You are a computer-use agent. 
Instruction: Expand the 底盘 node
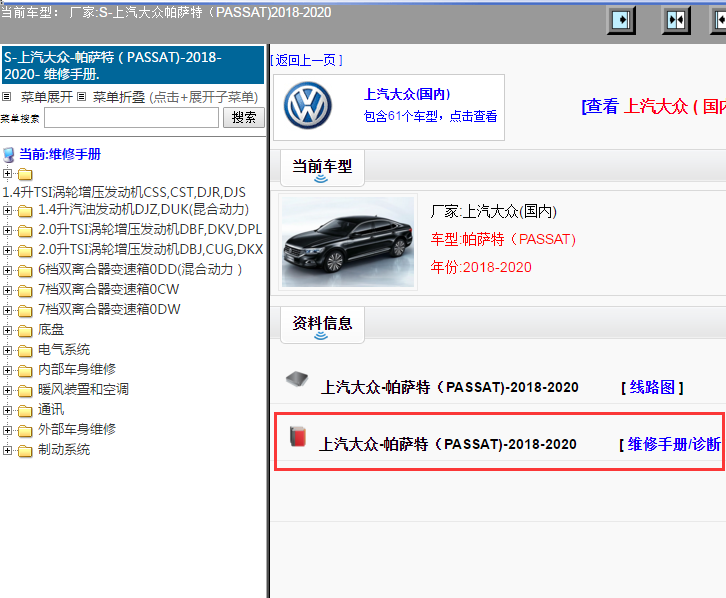[7, 330]
